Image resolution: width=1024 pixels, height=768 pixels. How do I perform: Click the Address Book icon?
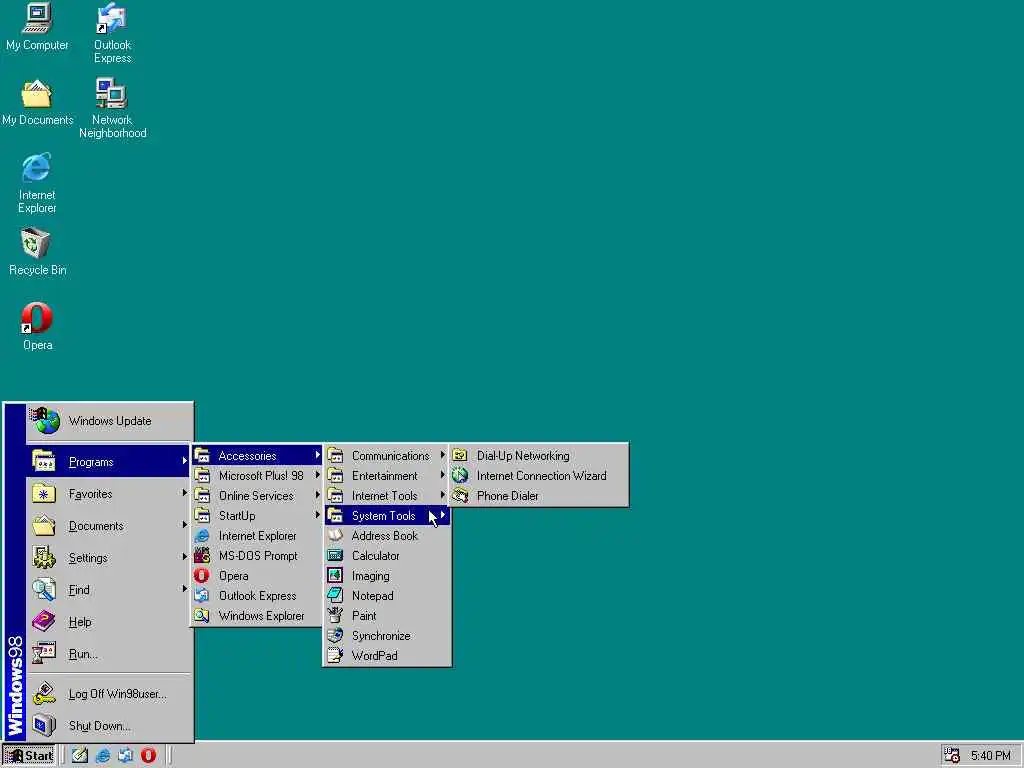pos(335,536)
